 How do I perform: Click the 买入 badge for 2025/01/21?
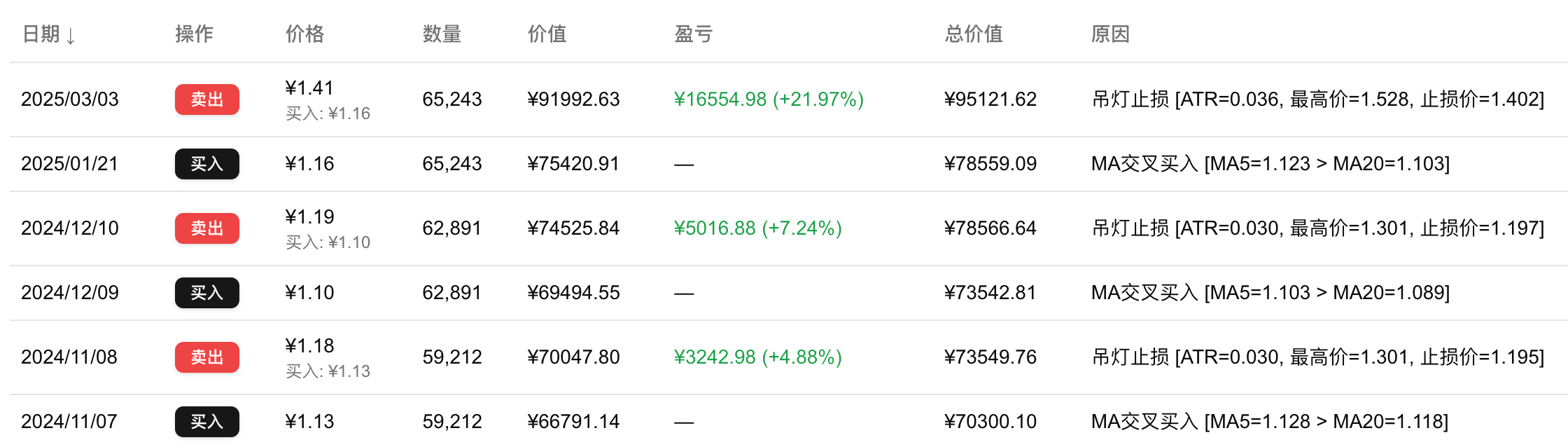coord(206,164)
